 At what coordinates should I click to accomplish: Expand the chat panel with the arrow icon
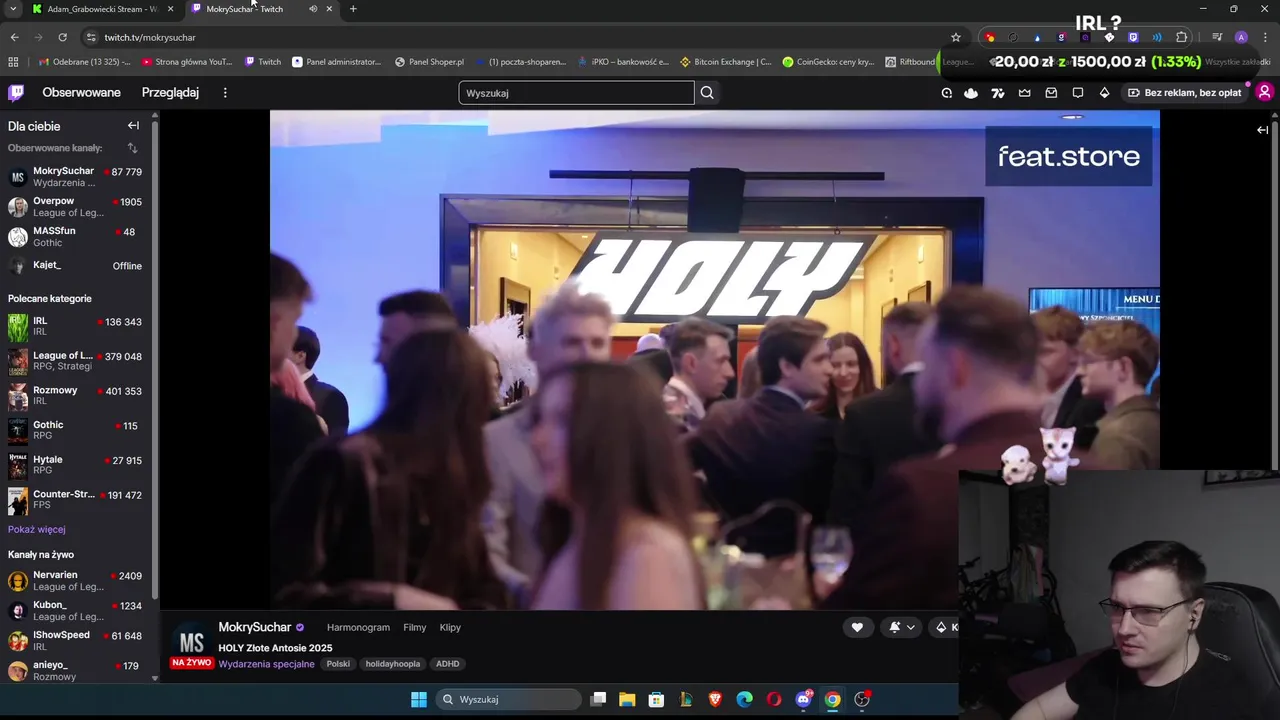tap(1262, 130)
